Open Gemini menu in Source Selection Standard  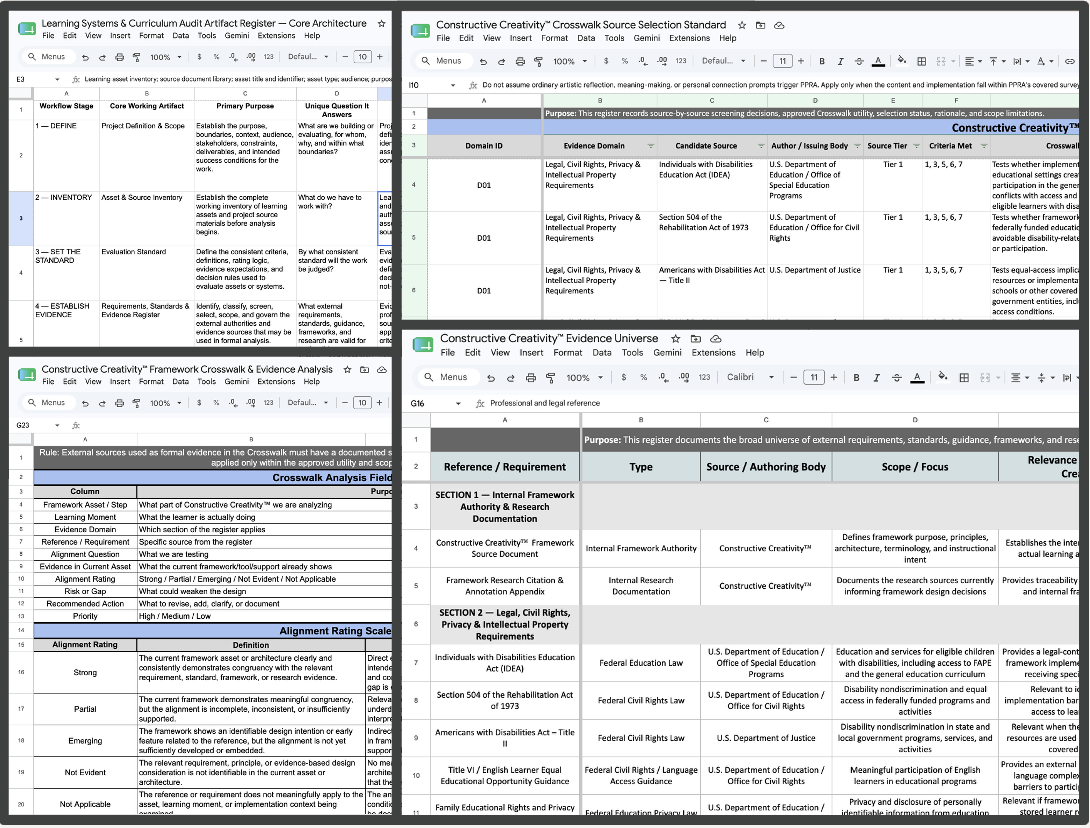(x=646, y=38)
